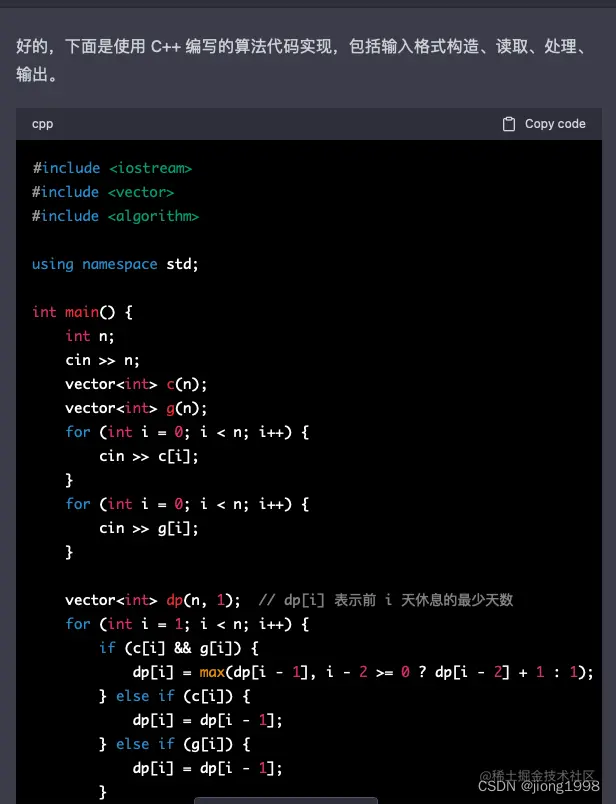Image resolution: width=616 pixels, height=804 pixels.
Task: Click the cpp language label
Action: pos(43,124)
